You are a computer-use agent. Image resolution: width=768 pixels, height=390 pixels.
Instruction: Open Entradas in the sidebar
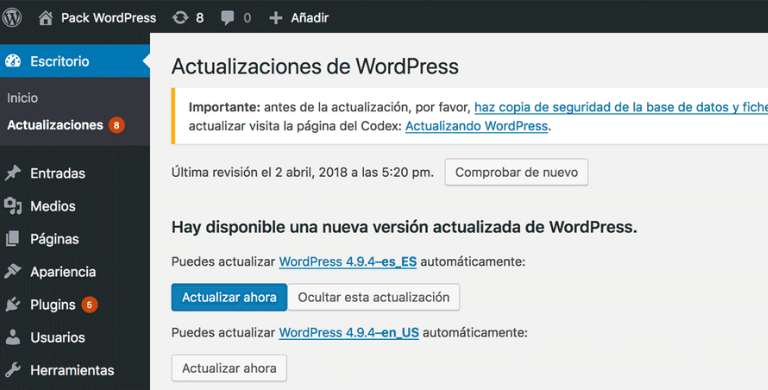click(x=58, y=173)
